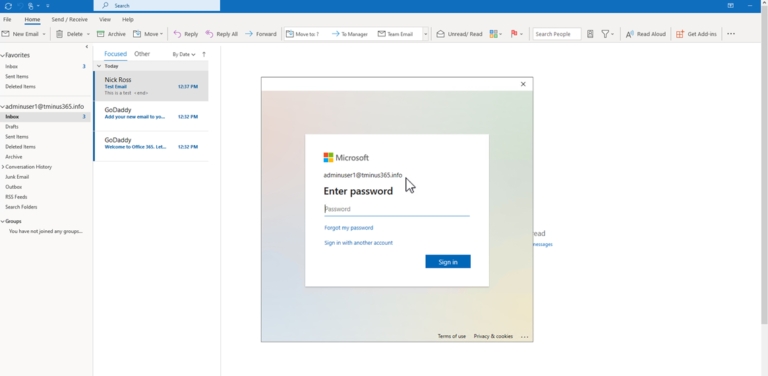Open the flag follow-up icon
Screen dimensions: 768x376
514,34
